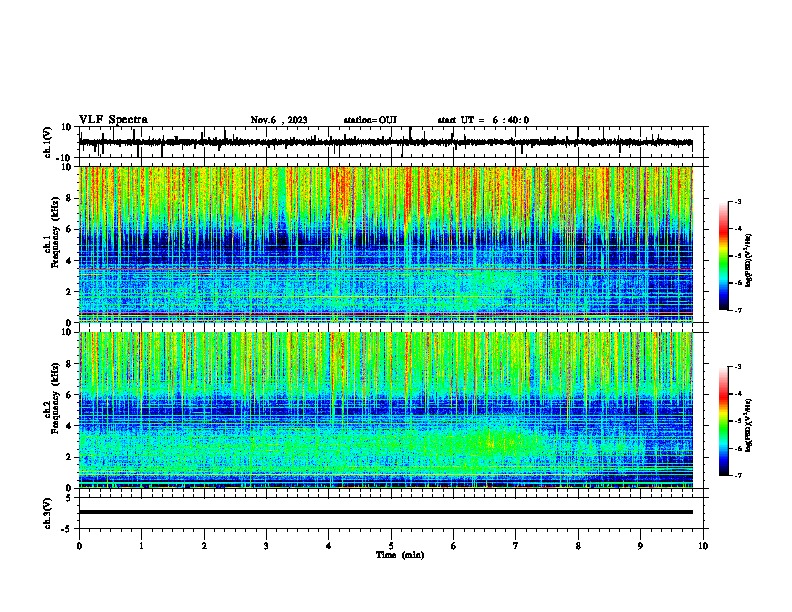Click the ch.1 color bar log(PSD) label
Screen dimensions: 792x612
pyautogui.click(x=749, y=261)
